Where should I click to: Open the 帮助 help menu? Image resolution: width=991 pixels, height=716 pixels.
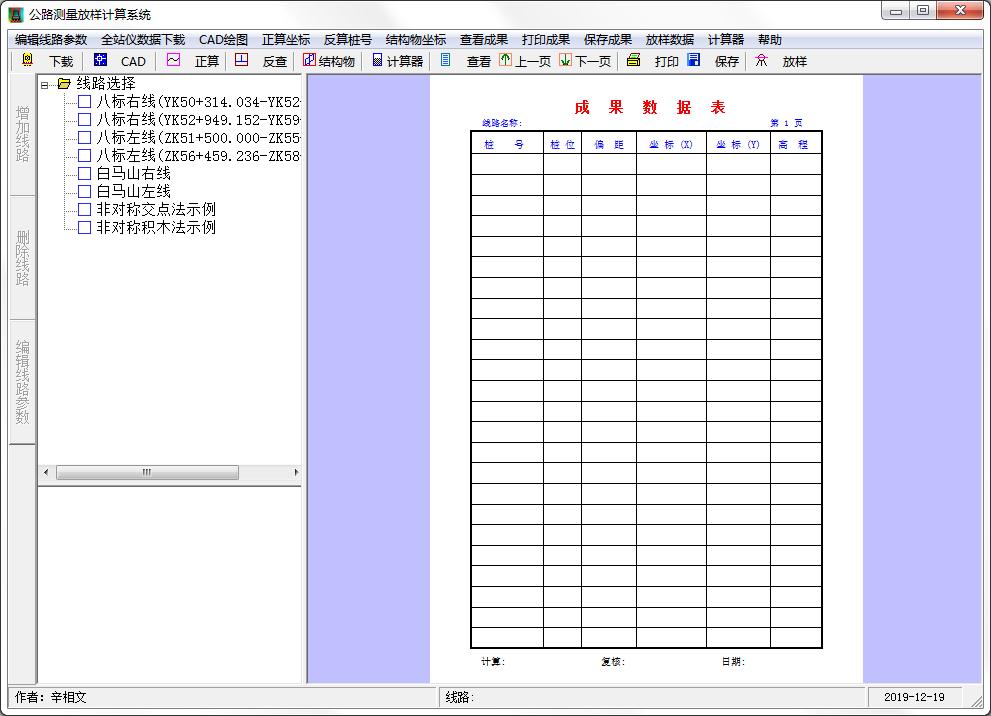(770, 40)
